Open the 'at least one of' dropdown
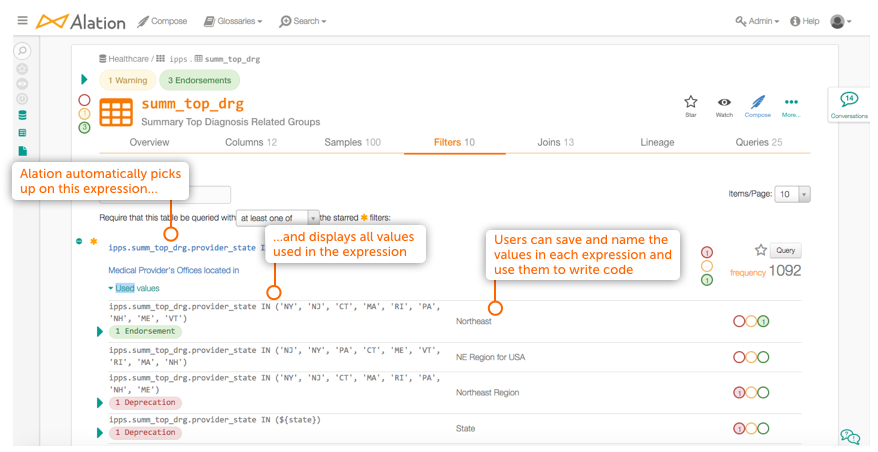This screenshot has width=878, height=452. point(278,218)
